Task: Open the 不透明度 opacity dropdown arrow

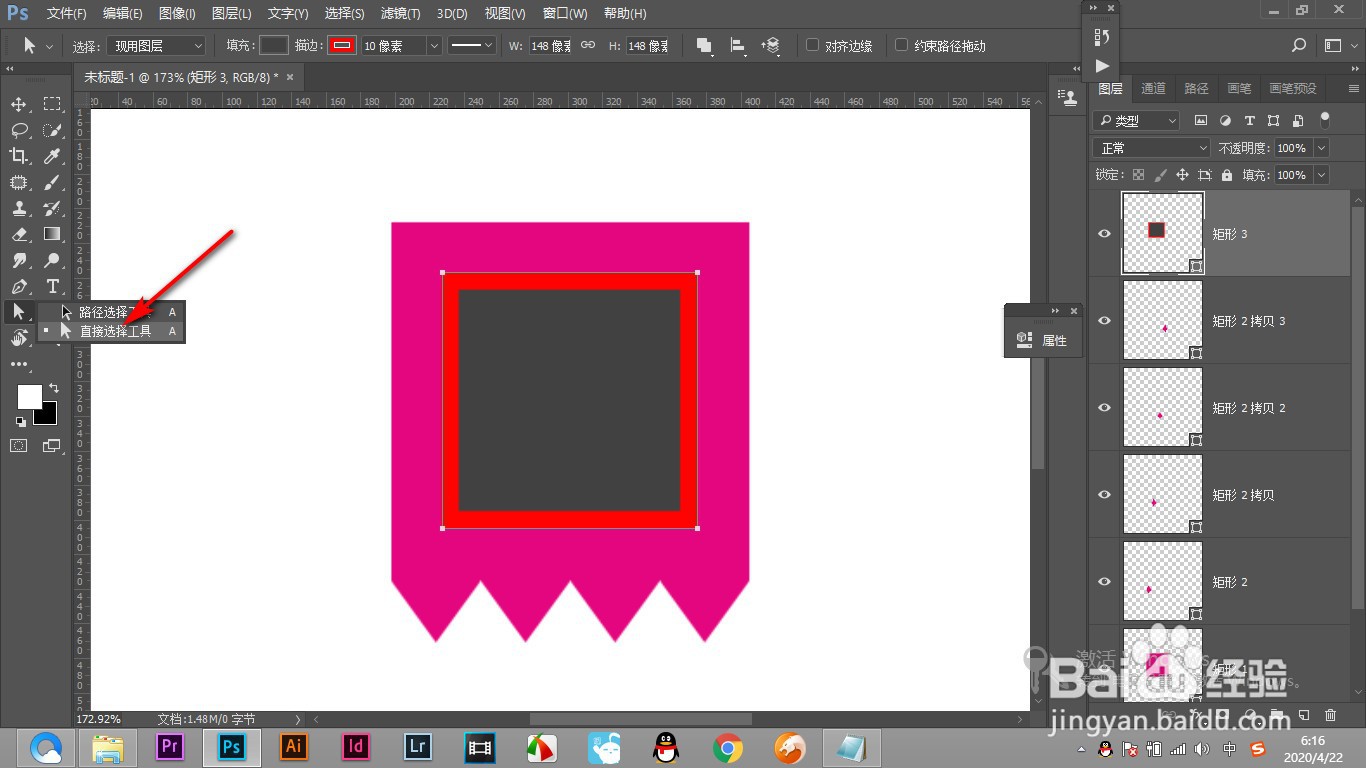Action: [1321, 148]
